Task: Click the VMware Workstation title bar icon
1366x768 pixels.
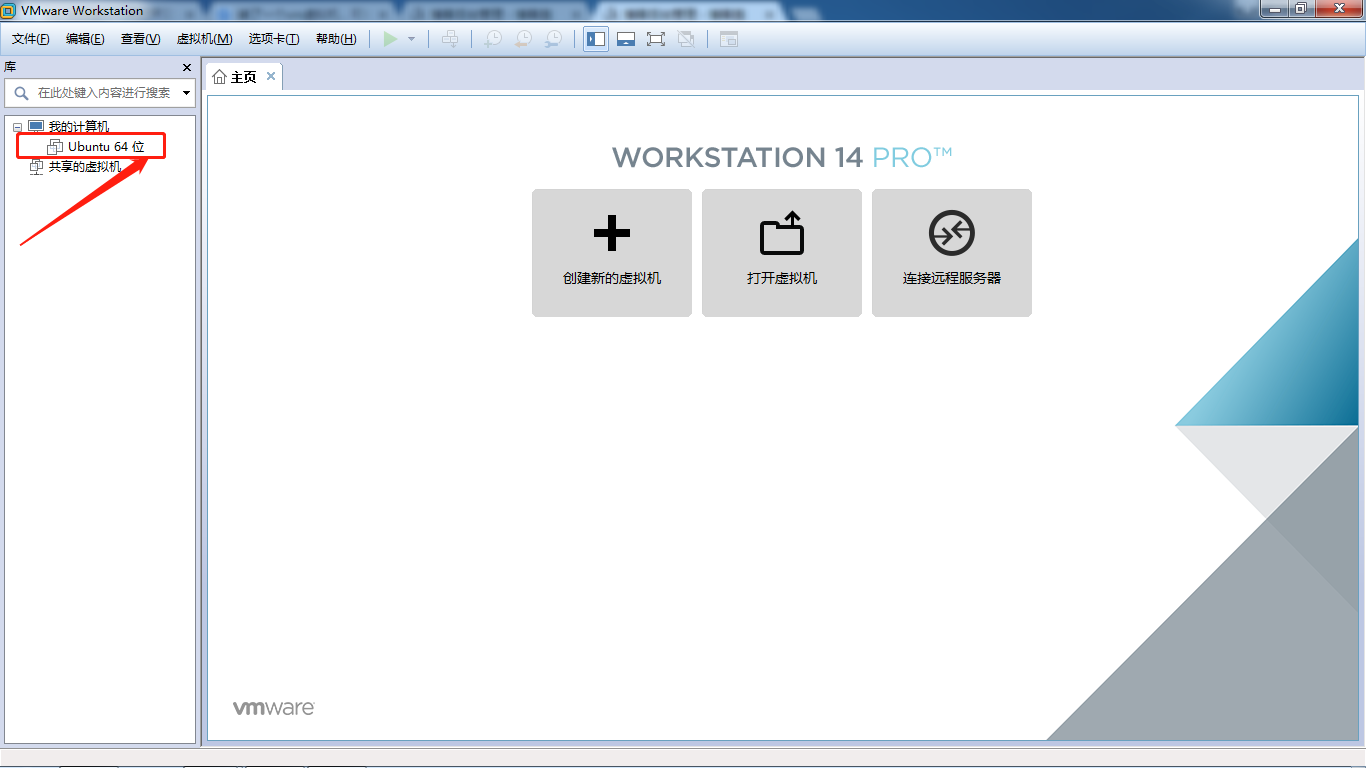Action: (x=9, y=10)
